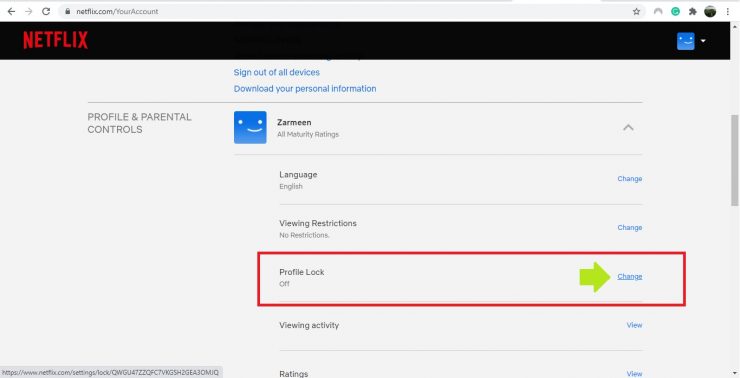Screen dimensions: 740x378
Task: Click the 'Language' label
Action: [x=298, y=175]
